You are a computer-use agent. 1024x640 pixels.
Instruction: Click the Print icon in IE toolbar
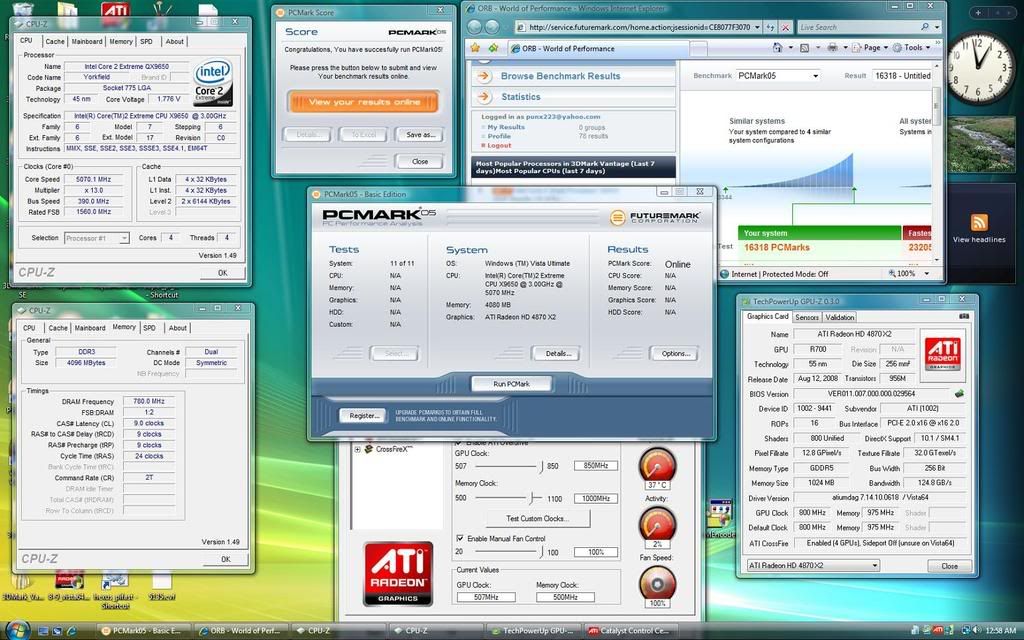click(832, 48)
